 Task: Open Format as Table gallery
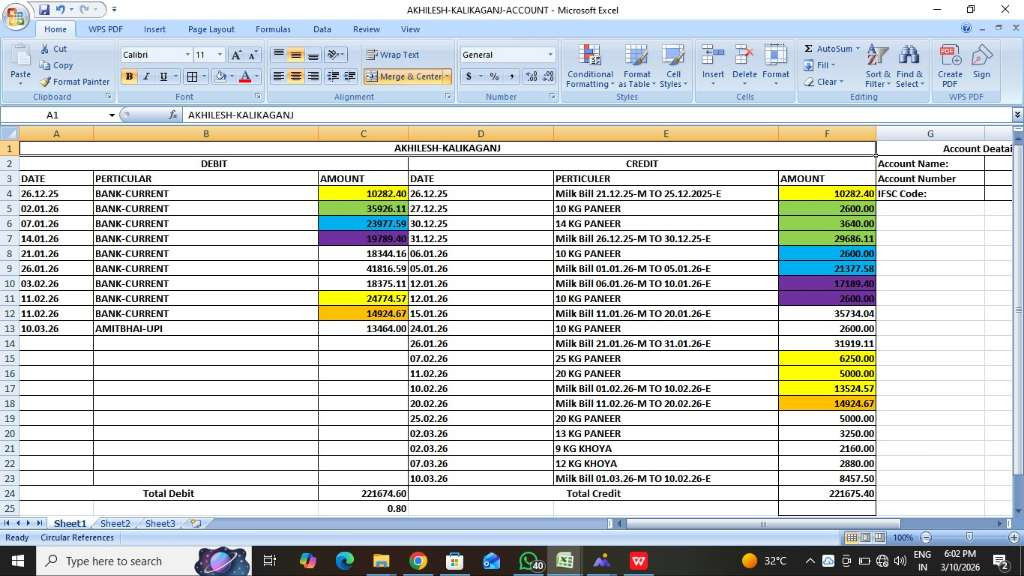coord(636,66)
